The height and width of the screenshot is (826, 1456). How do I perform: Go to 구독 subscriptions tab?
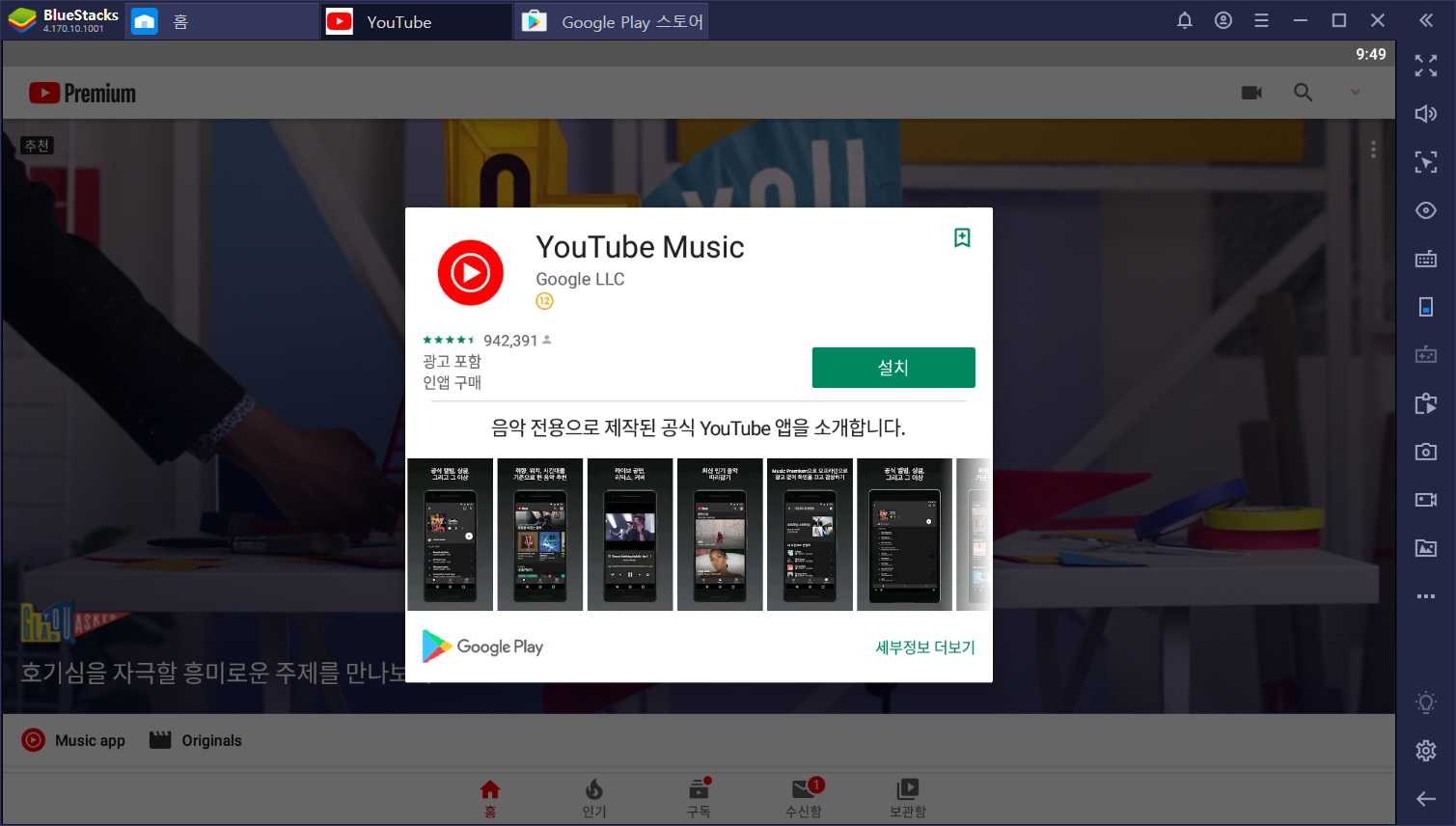coord(699,799)
